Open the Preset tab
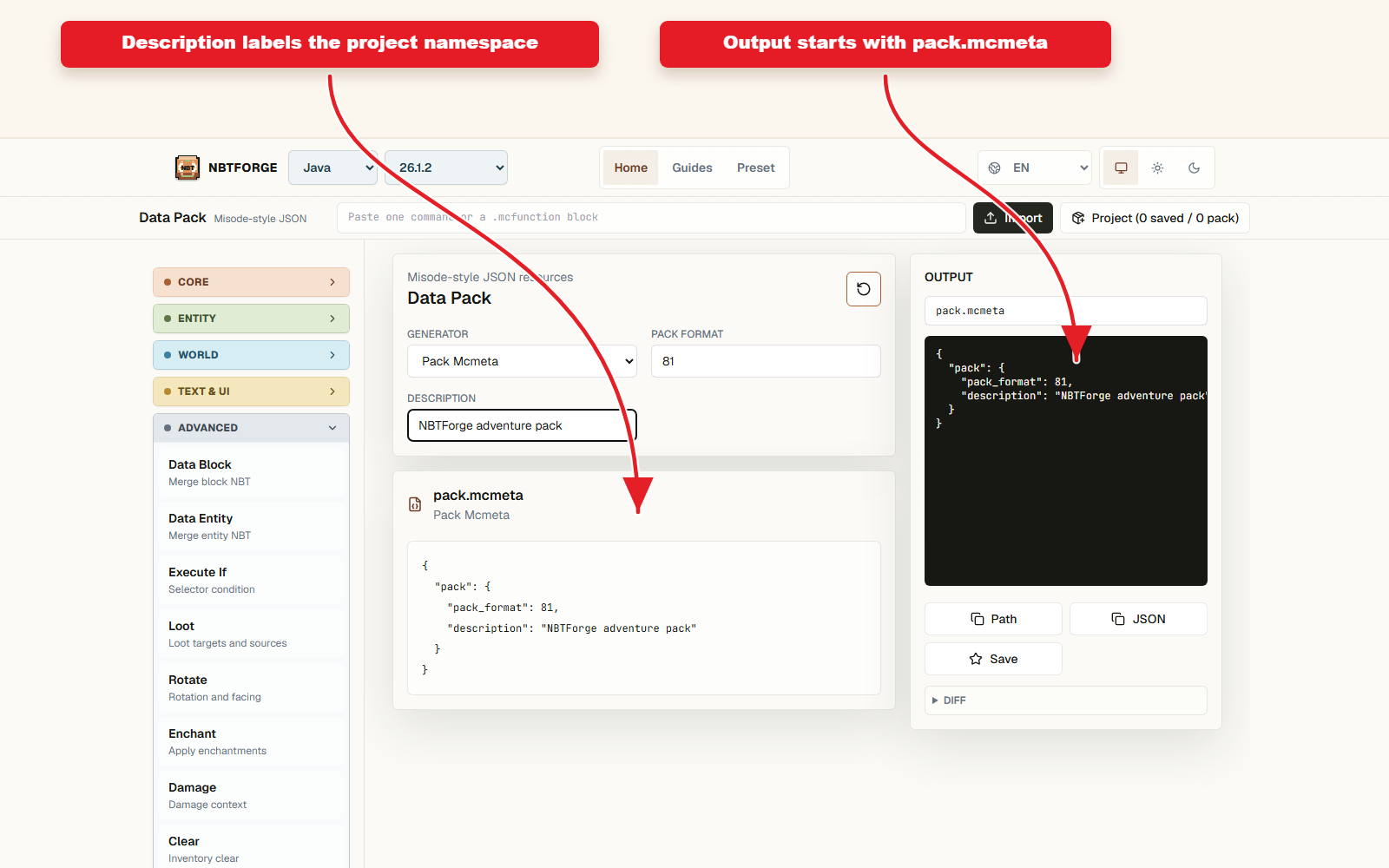The height and width of the screenshot is (868, 1389). (756, 168)
